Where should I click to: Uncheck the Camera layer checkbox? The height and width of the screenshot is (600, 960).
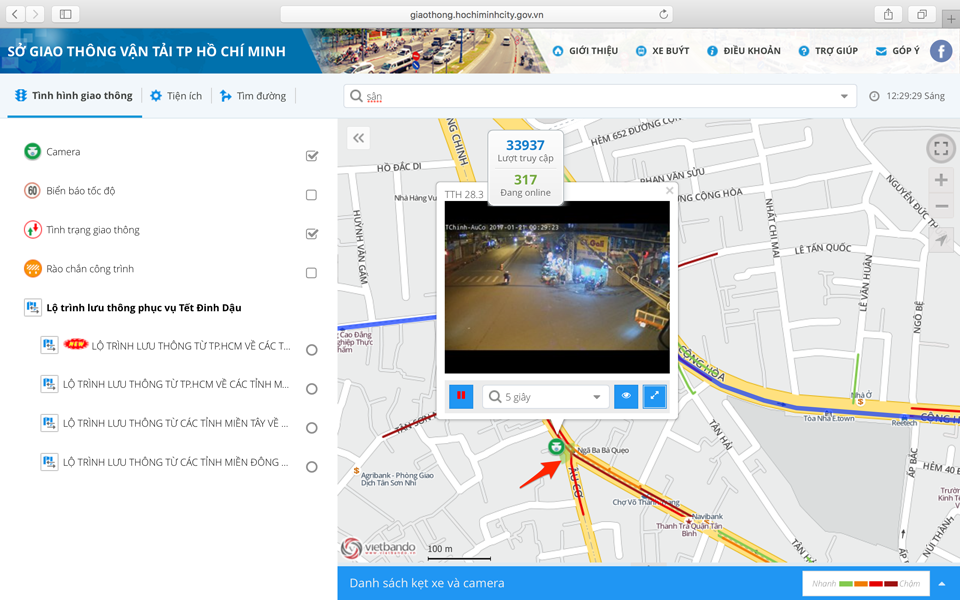312,156
